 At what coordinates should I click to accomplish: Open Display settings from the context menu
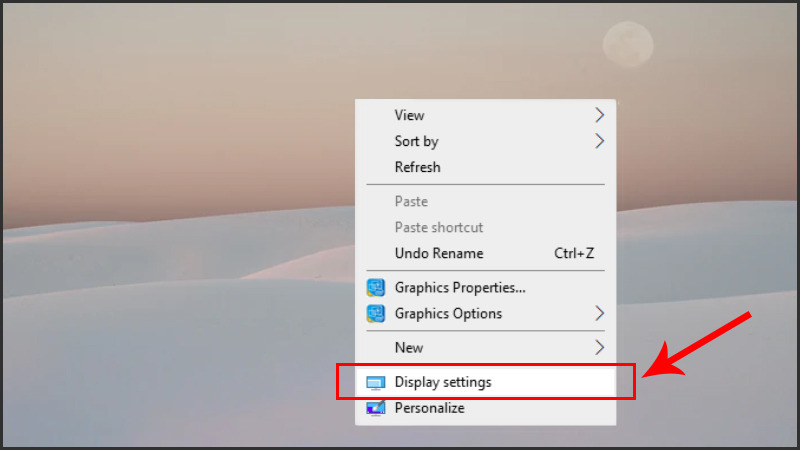click(443, 382)
